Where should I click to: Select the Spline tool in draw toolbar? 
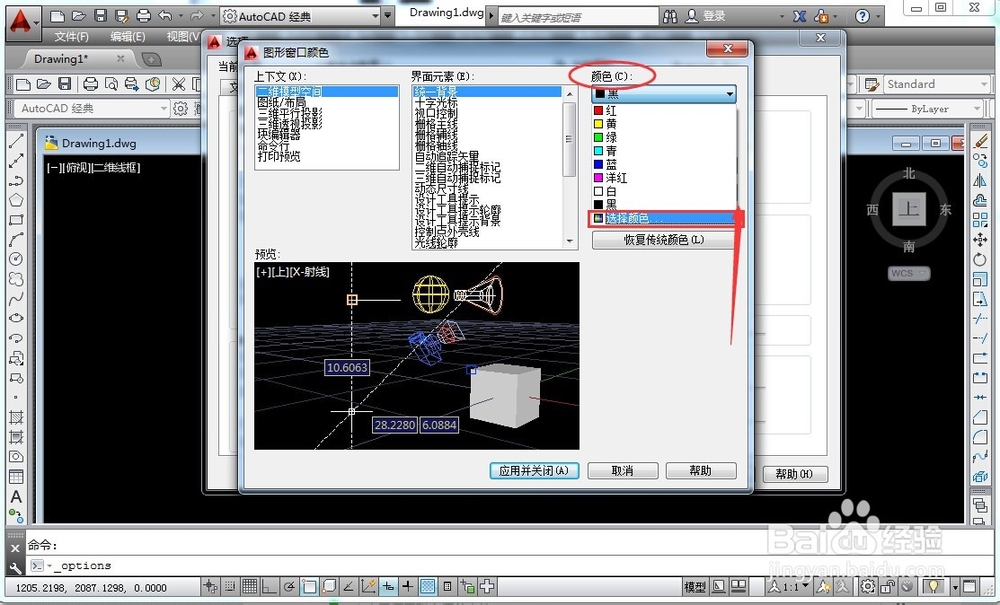(x=16, y=298)
